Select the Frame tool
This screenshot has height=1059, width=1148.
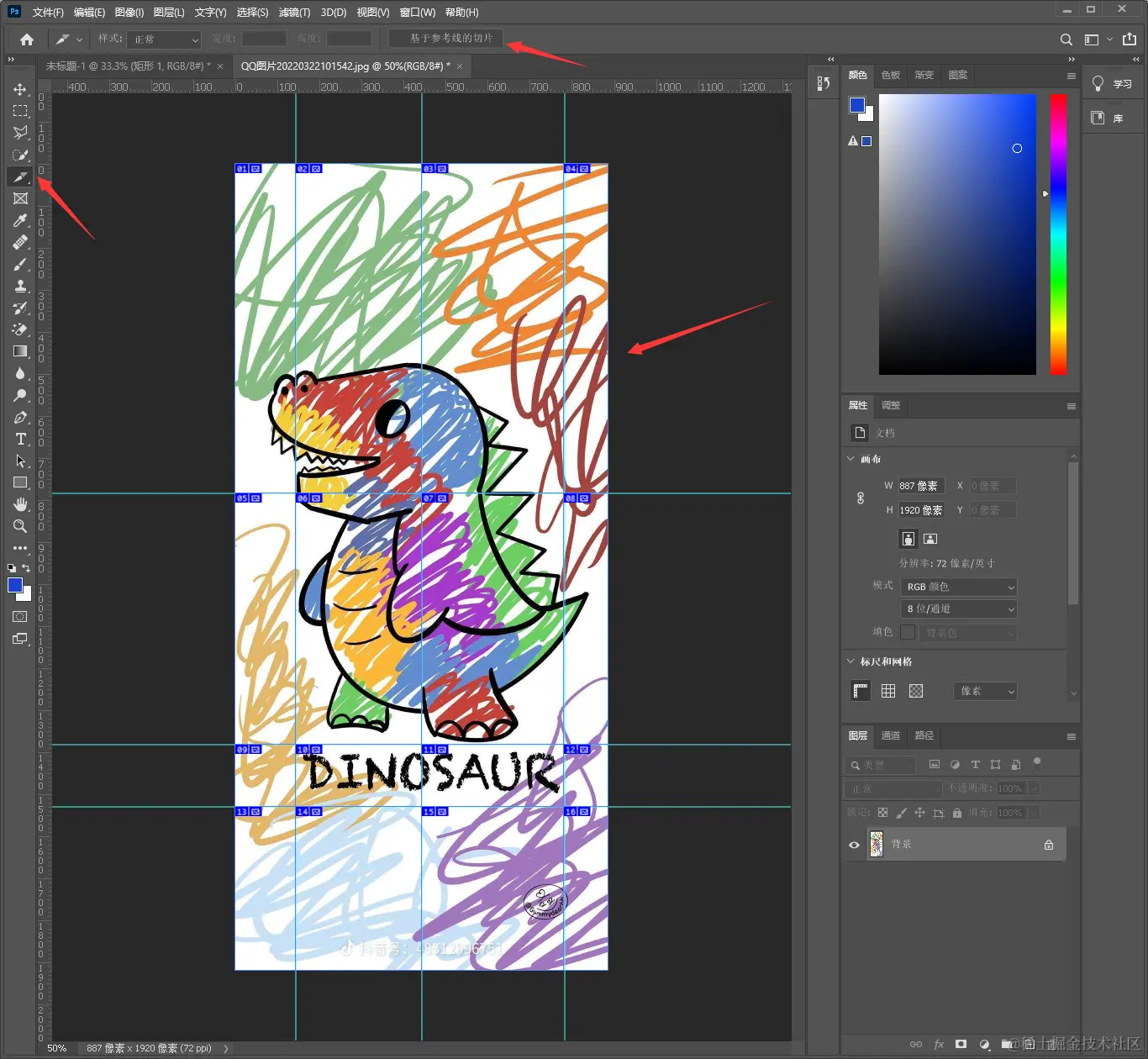(x=20, y=198)
